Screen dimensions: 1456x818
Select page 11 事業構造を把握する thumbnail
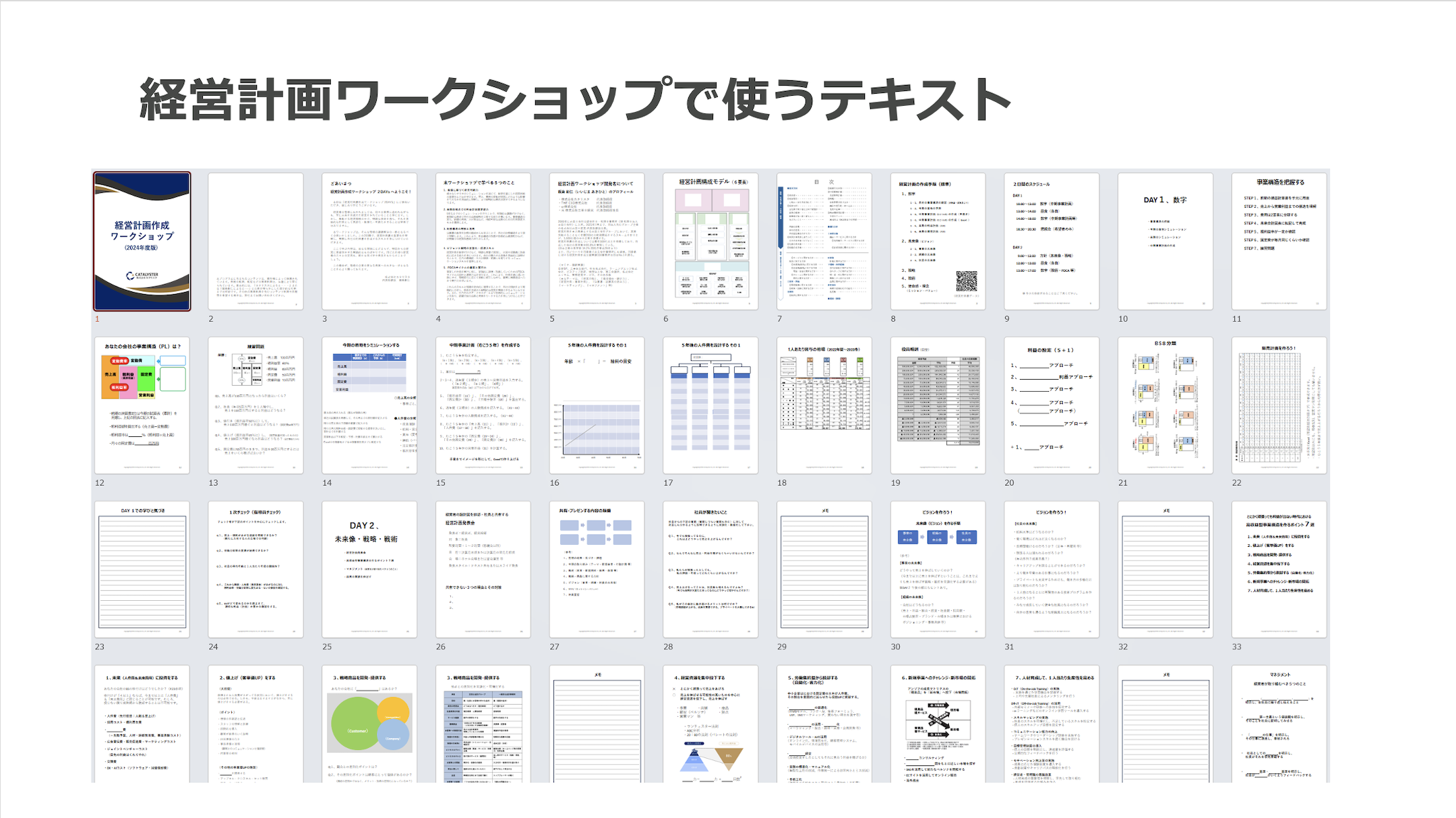(1278, 241)
